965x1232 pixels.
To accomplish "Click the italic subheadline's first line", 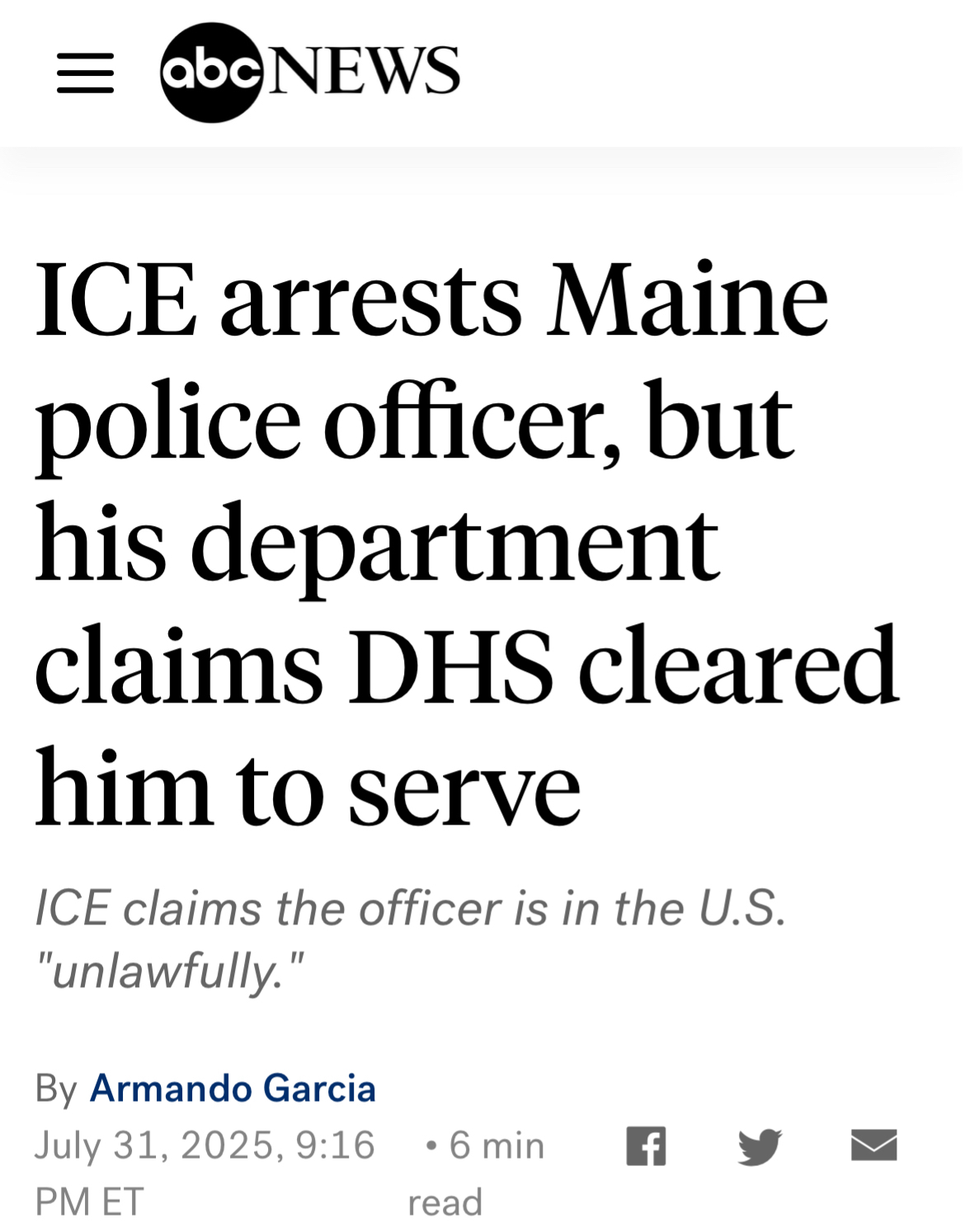I will [x=410, y=909].
